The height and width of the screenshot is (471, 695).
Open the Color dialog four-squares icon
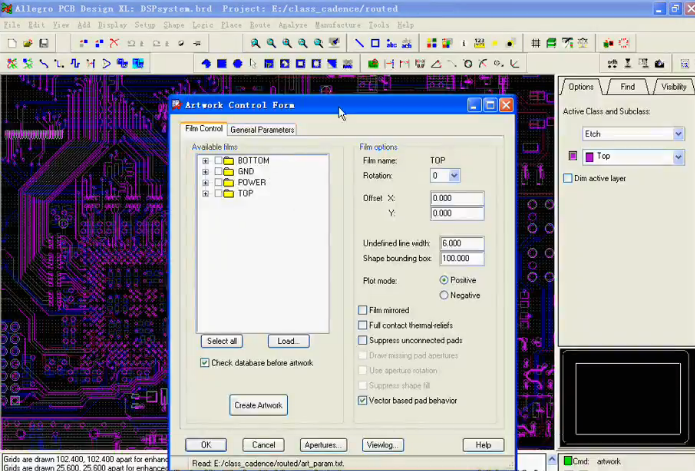(432, 43)
